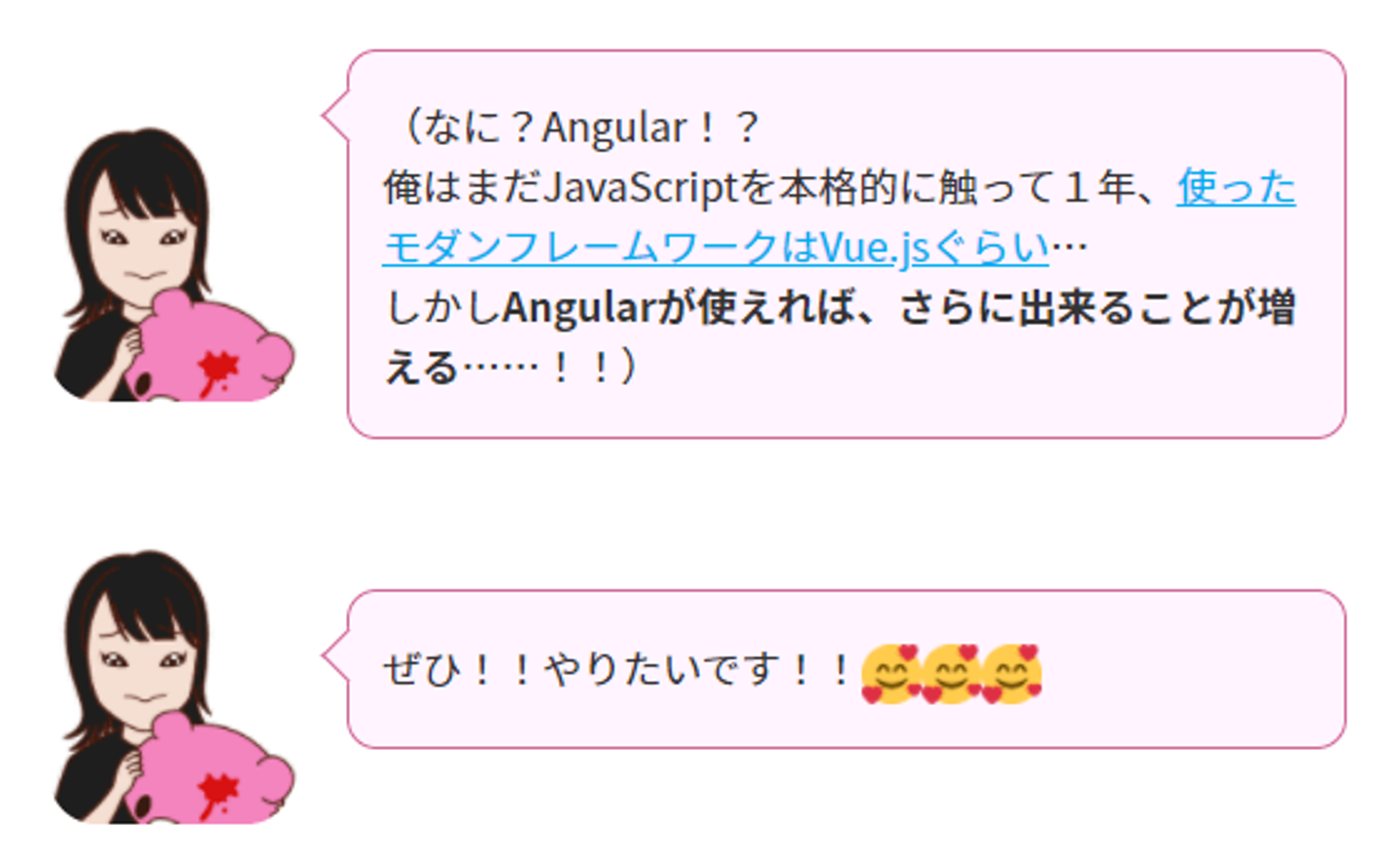Click the red splat on the bottom bear
This screenshot has width=1400, height=855.
(217, 793)
